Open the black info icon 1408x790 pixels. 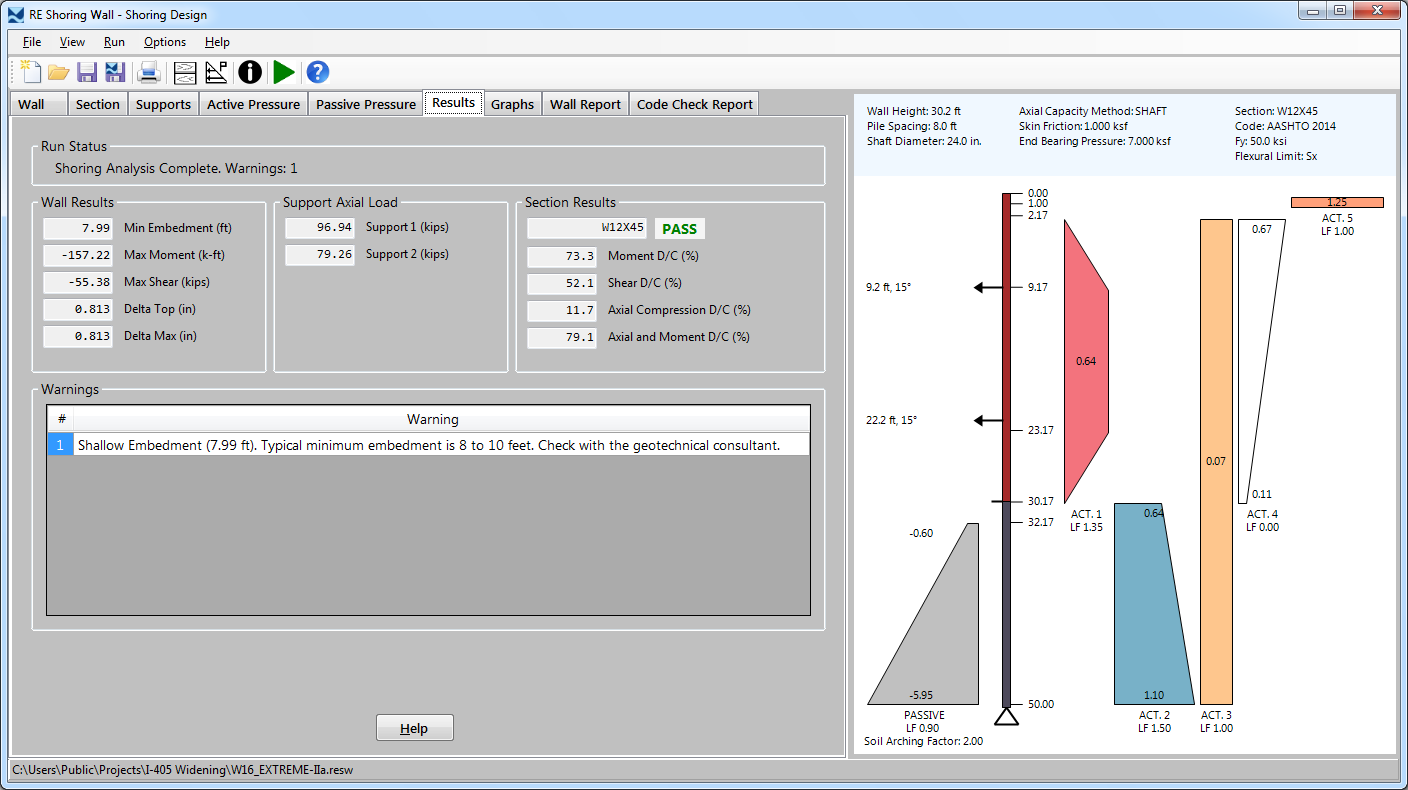click(x=250, y=72)
